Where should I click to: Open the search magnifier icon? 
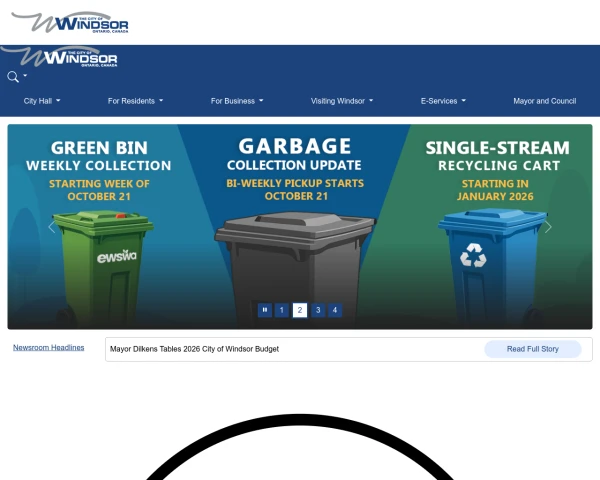pos(13,77)
